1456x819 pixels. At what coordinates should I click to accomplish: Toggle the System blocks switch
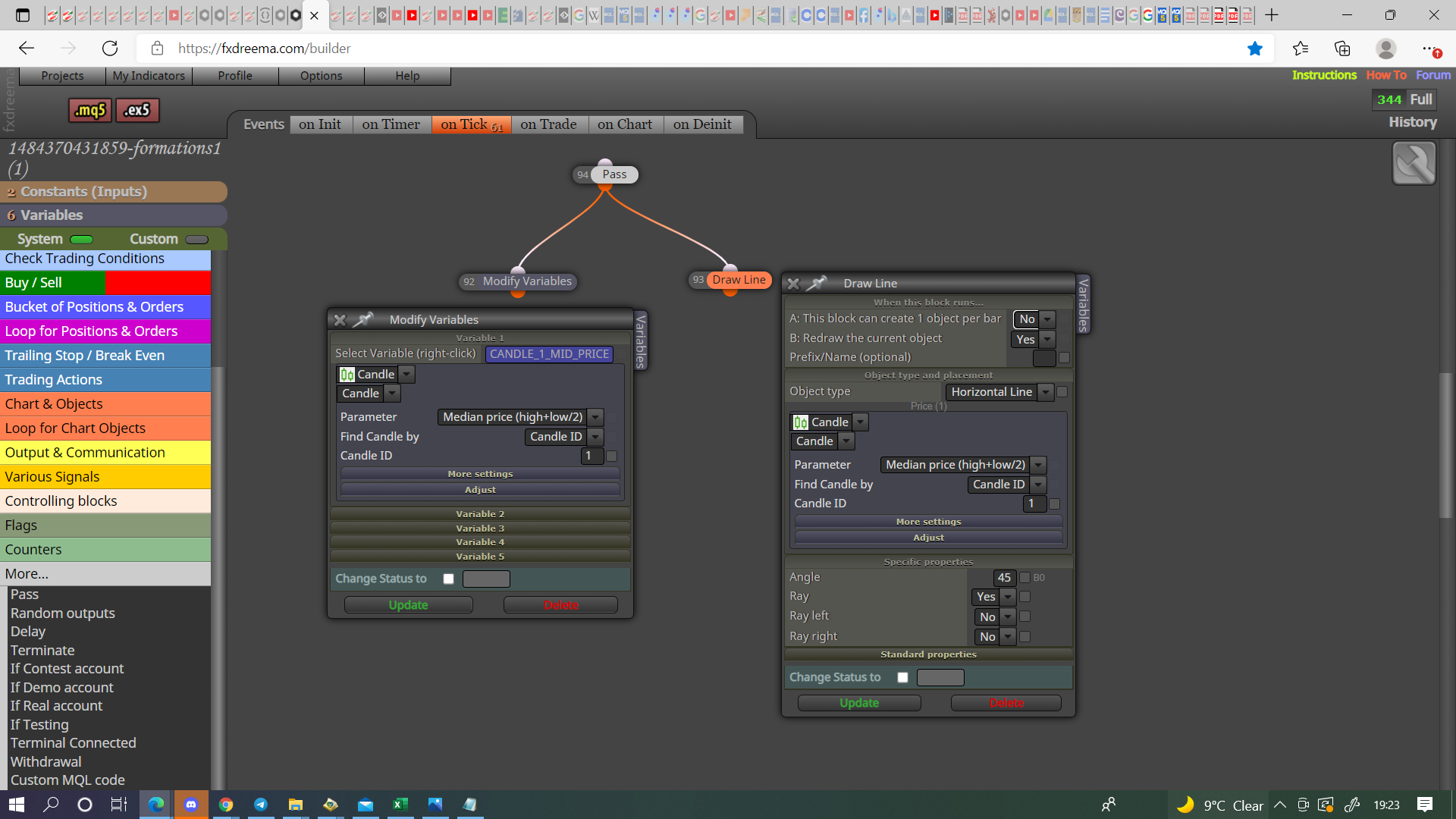tap(81, 240)
